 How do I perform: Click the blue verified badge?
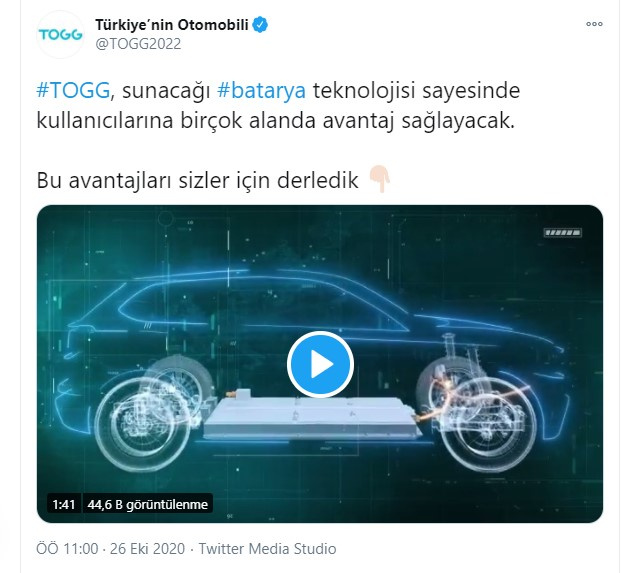pos(260,25)
